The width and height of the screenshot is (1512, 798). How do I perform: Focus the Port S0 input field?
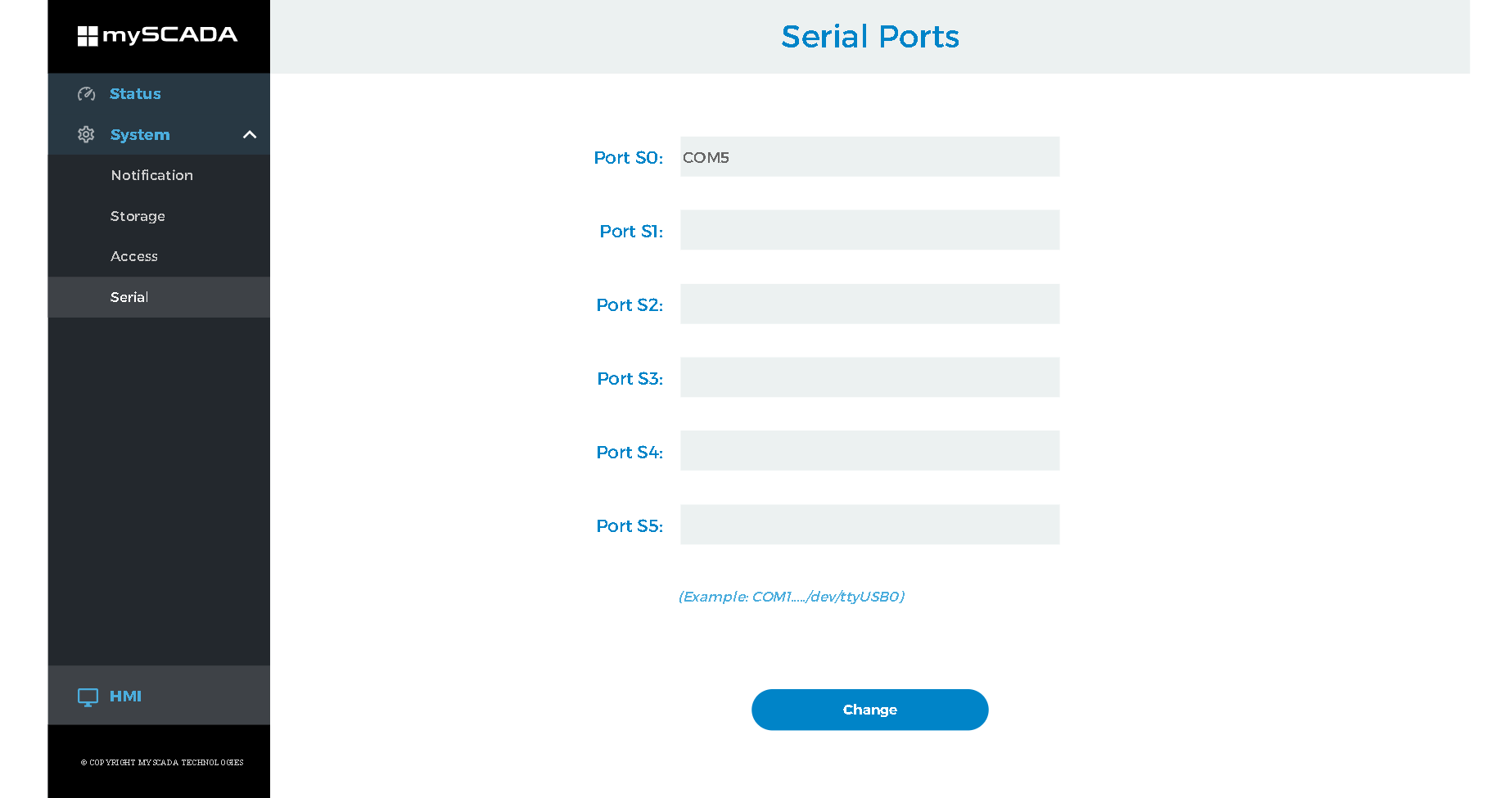point(869,156)
